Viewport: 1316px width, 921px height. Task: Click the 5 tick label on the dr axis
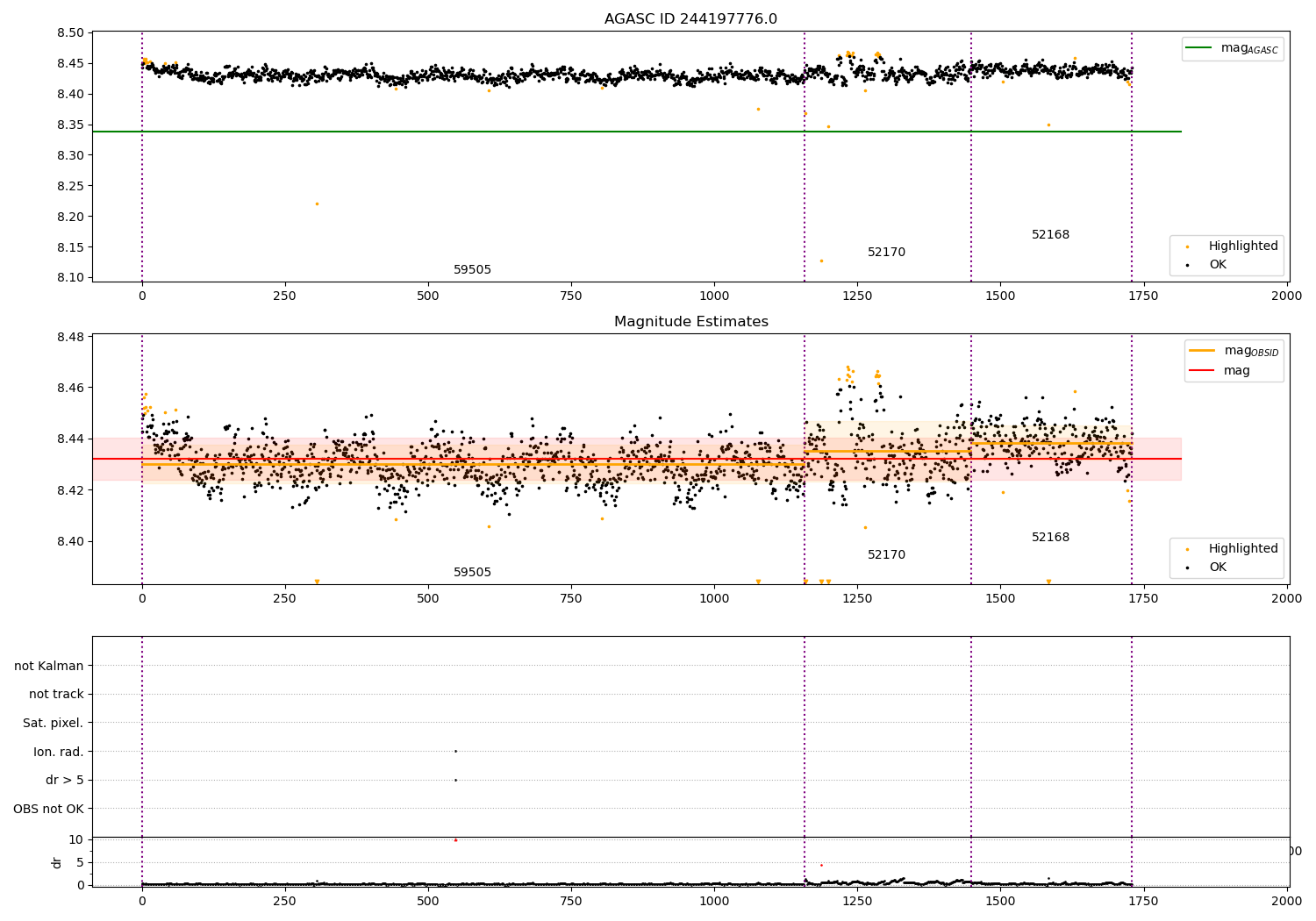81,862
